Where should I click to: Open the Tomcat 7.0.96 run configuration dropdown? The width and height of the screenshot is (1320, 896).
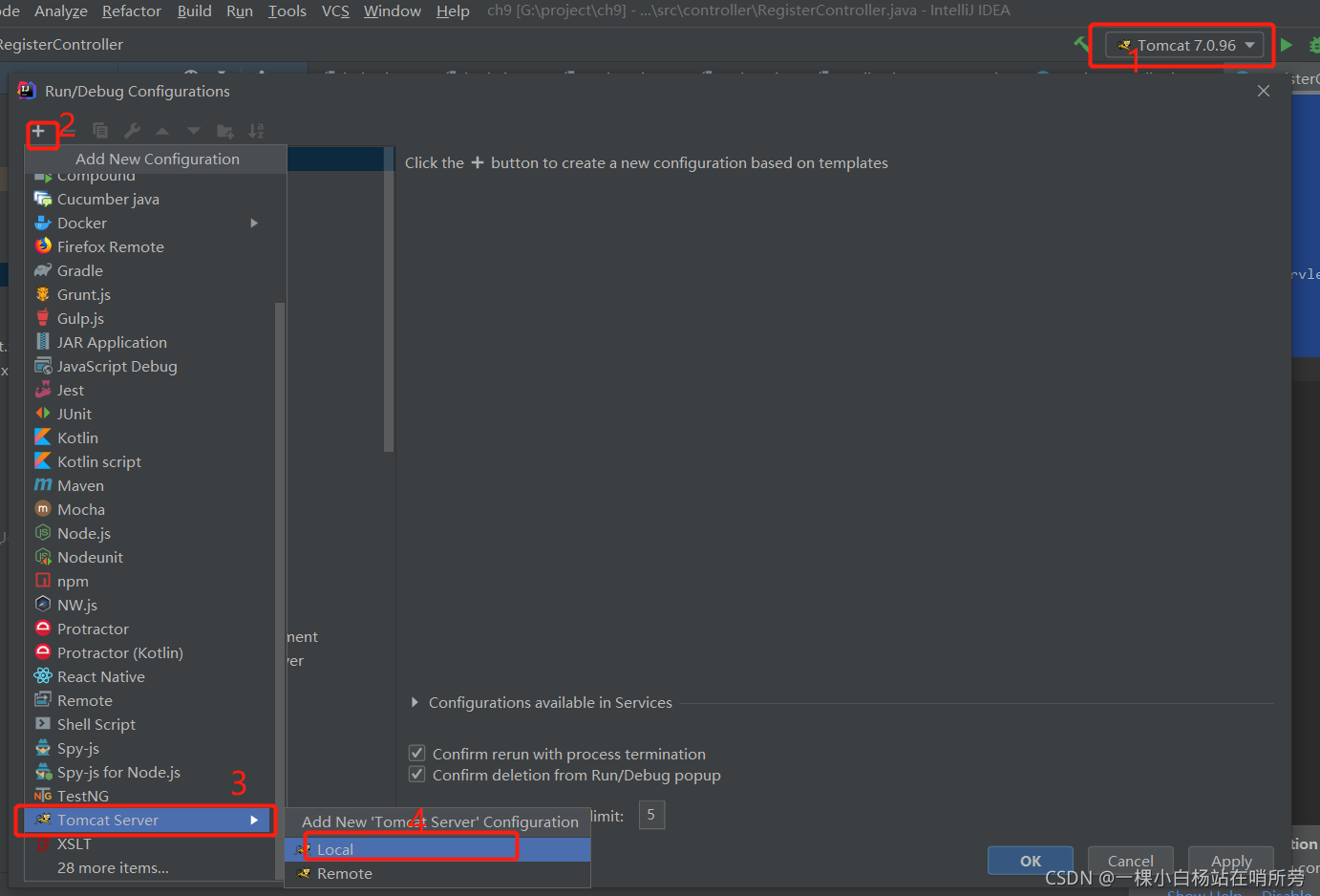[x=1185, y=45]
